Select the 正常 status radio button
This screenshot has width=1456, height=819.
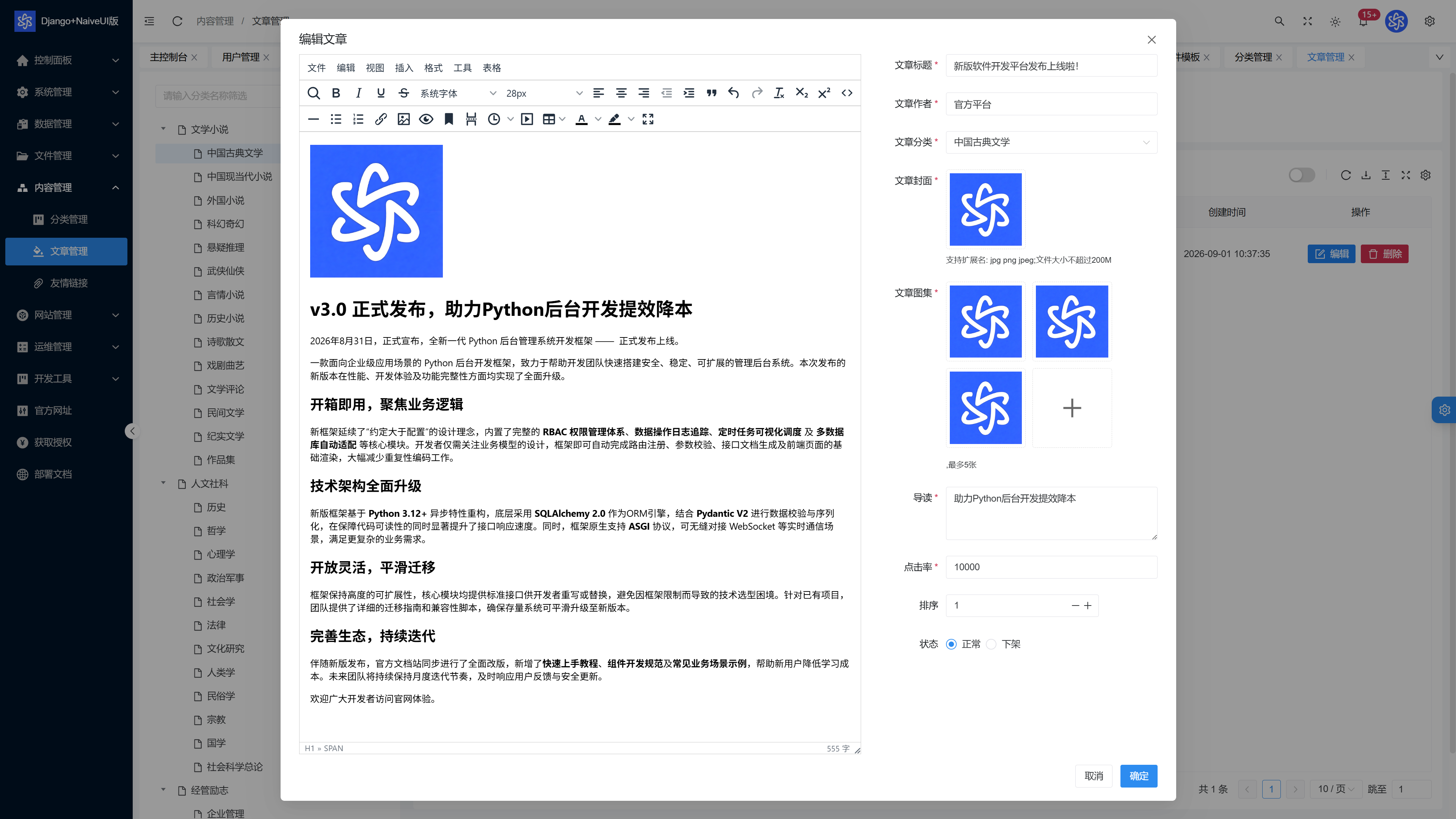(951, 644)
